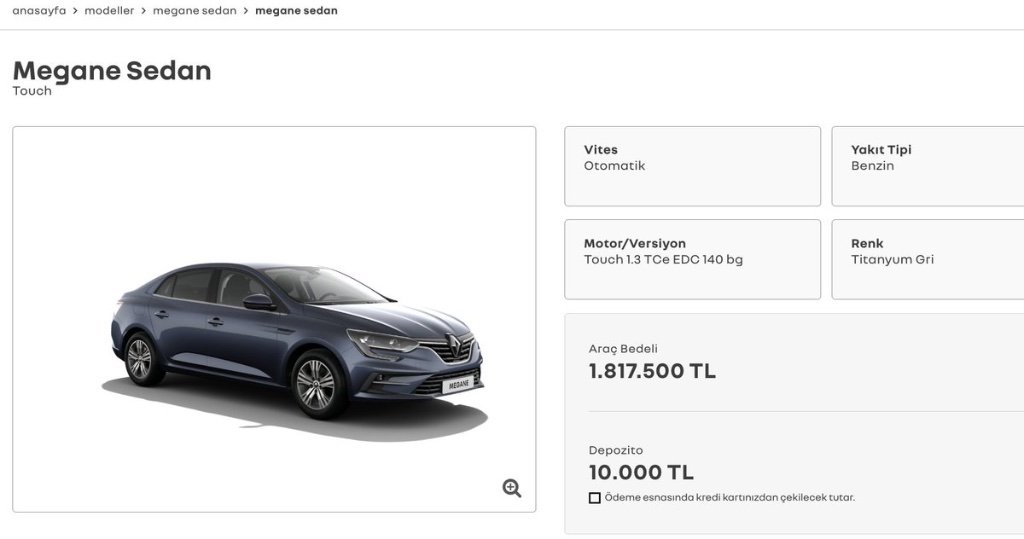
Task: Click the Araç Bedeli 1.817.500 TL price
Action: click(652, 371)
